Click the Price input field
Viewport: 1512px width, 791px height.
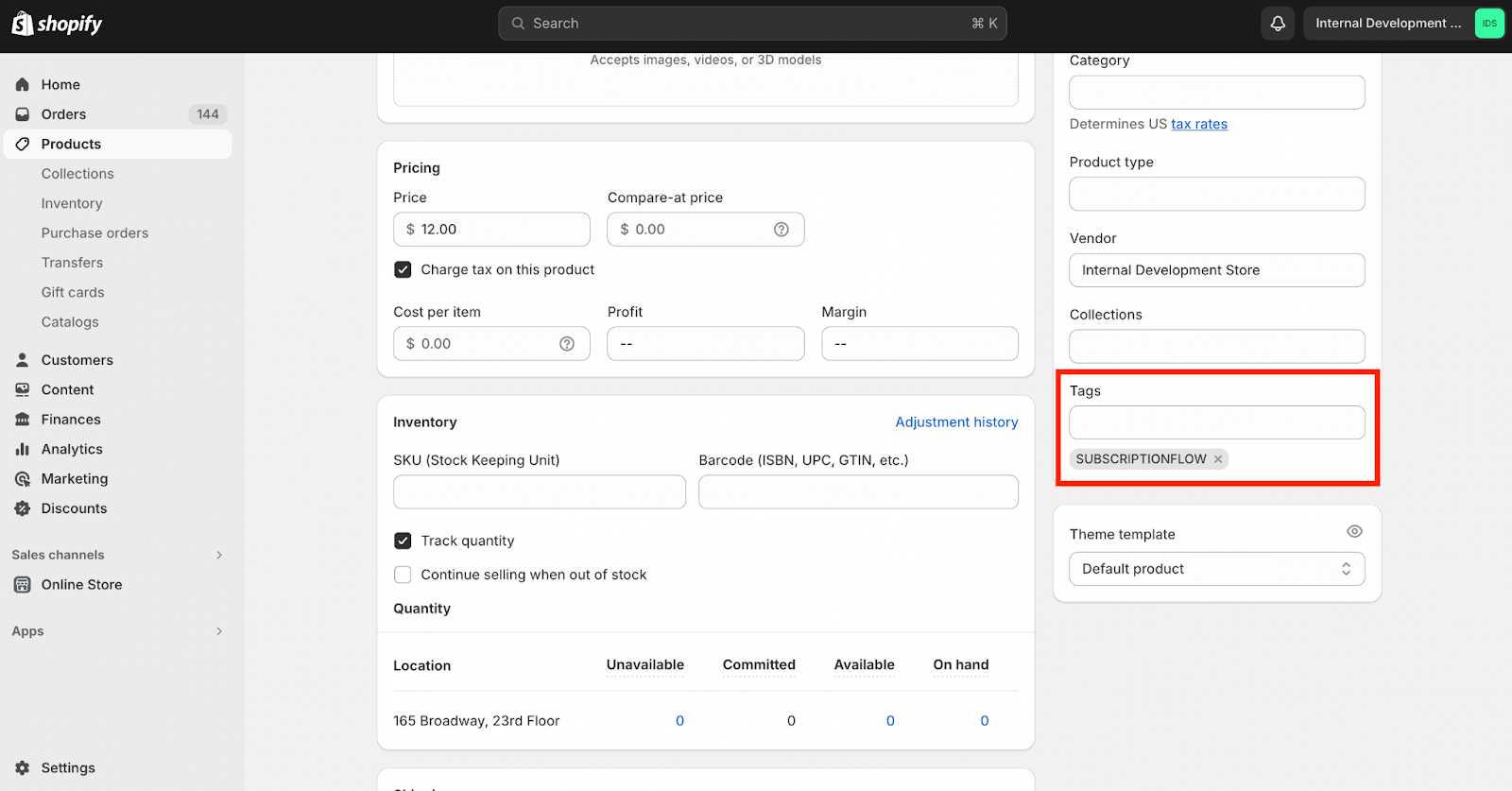pos(491,230)
